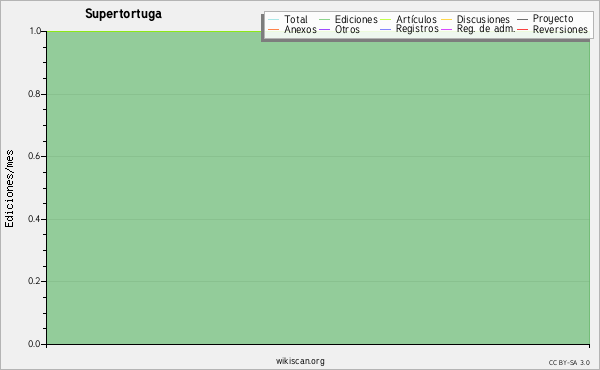Click the Reg. de adm. legend label
Viewport: 600px width, 370px height.
(486, 29)
